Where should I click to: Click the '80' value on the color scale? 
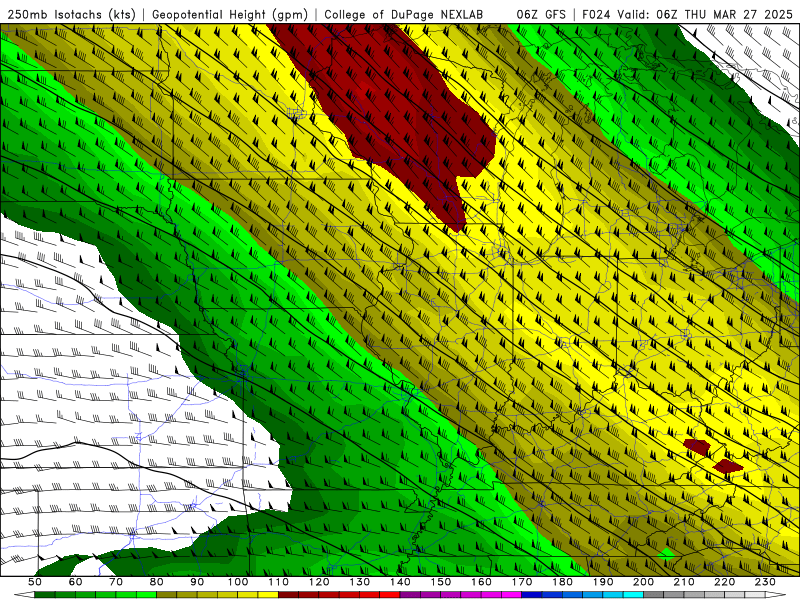tap(157, 582)
